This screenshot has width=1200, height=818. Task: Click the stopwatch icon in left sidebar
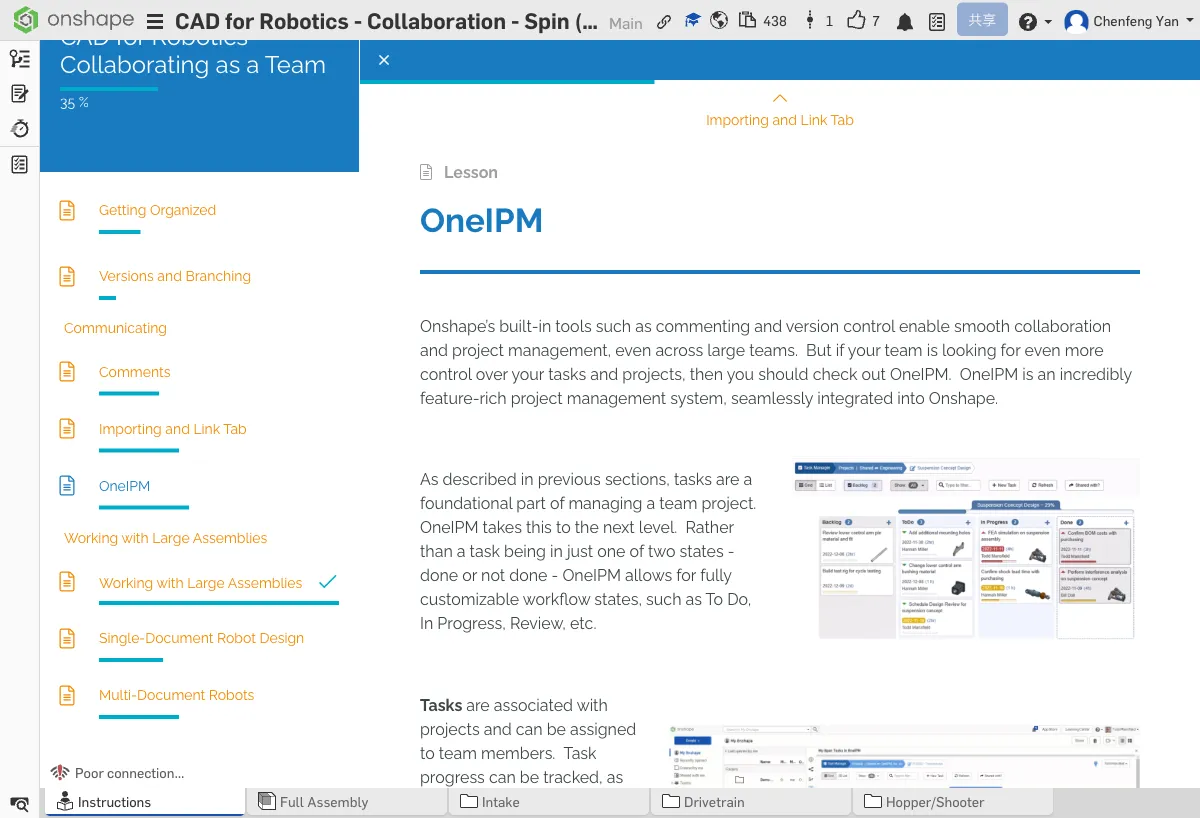(19, 129)
